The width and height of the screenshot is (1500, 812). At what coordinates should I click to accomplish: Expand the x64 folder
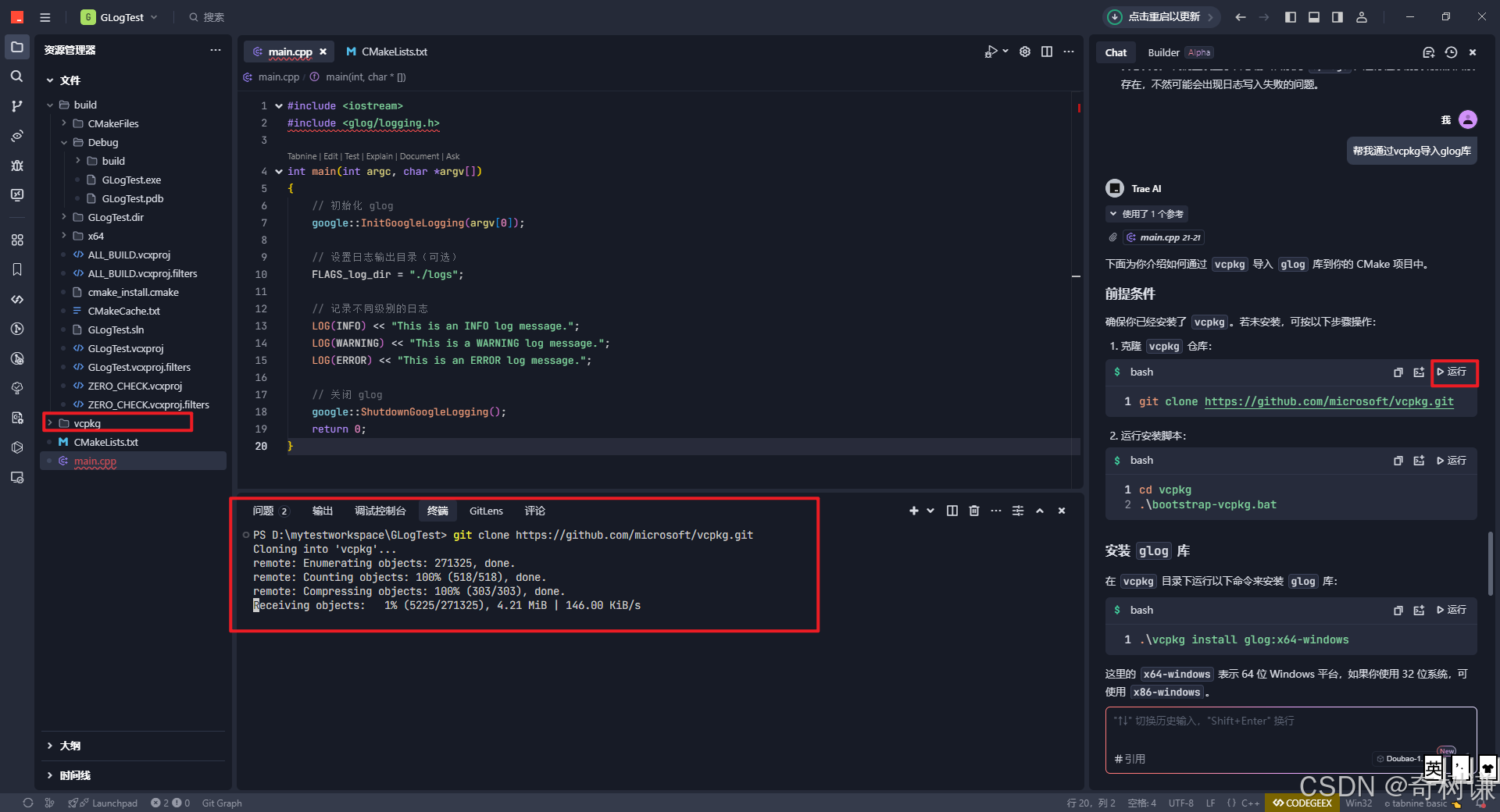click(64, 236)
